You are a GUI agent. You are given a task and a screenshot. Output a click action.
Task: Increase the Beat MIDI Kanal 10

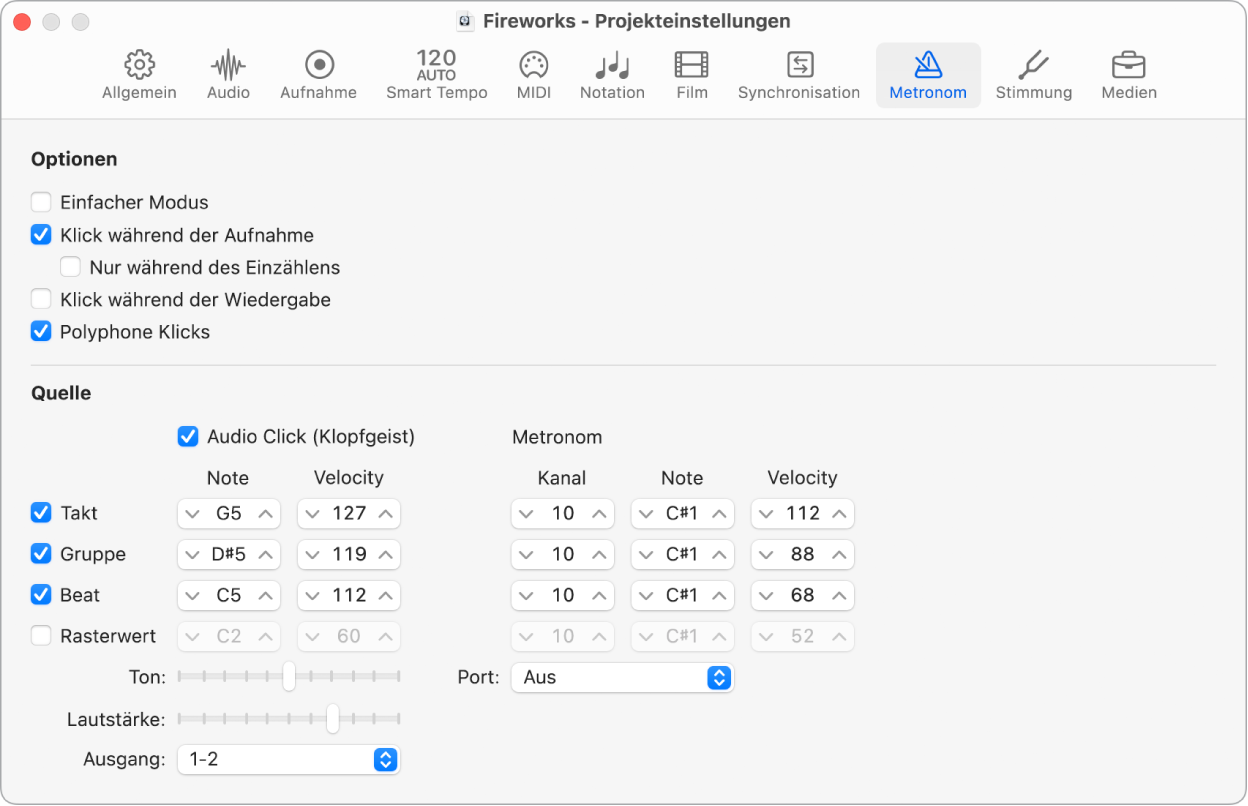pos(600,596)
